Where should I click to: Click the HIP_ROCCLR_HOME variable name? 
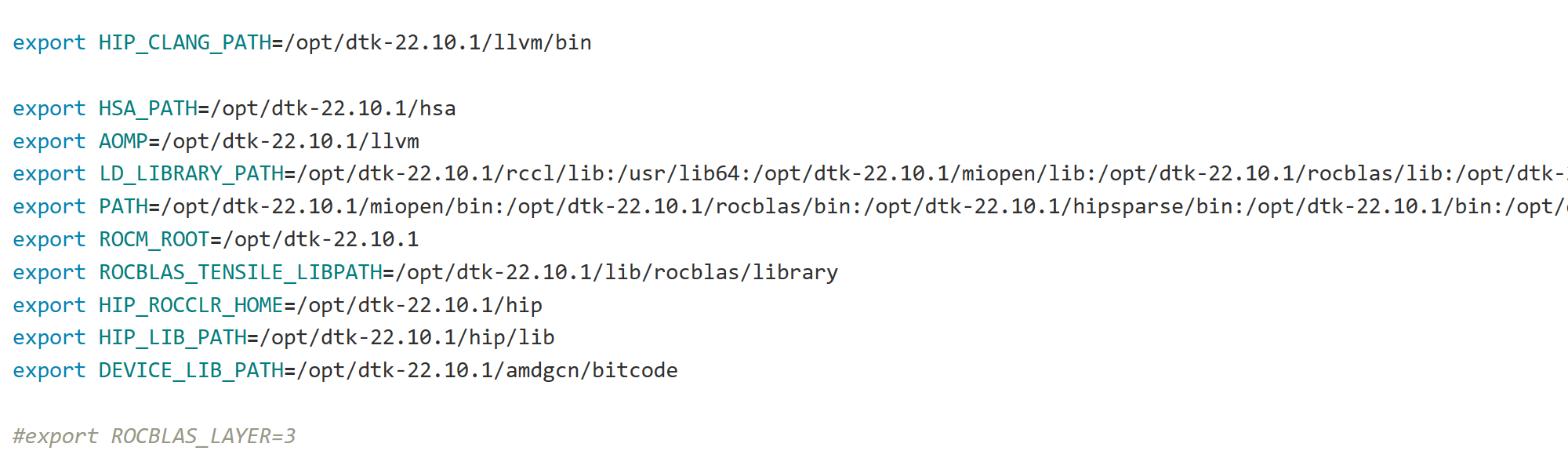[x=191, y=305]
